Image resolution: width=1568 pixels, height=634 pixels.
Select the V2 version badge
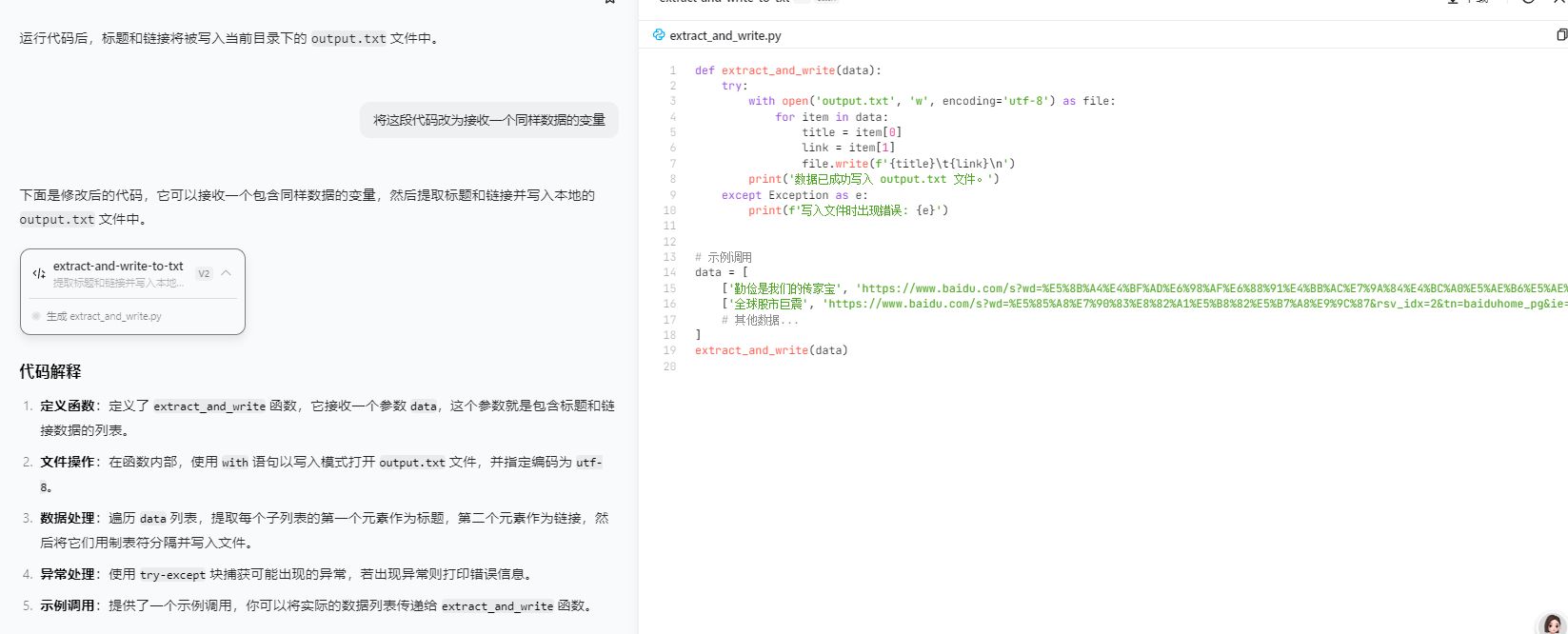click(204, 273)
